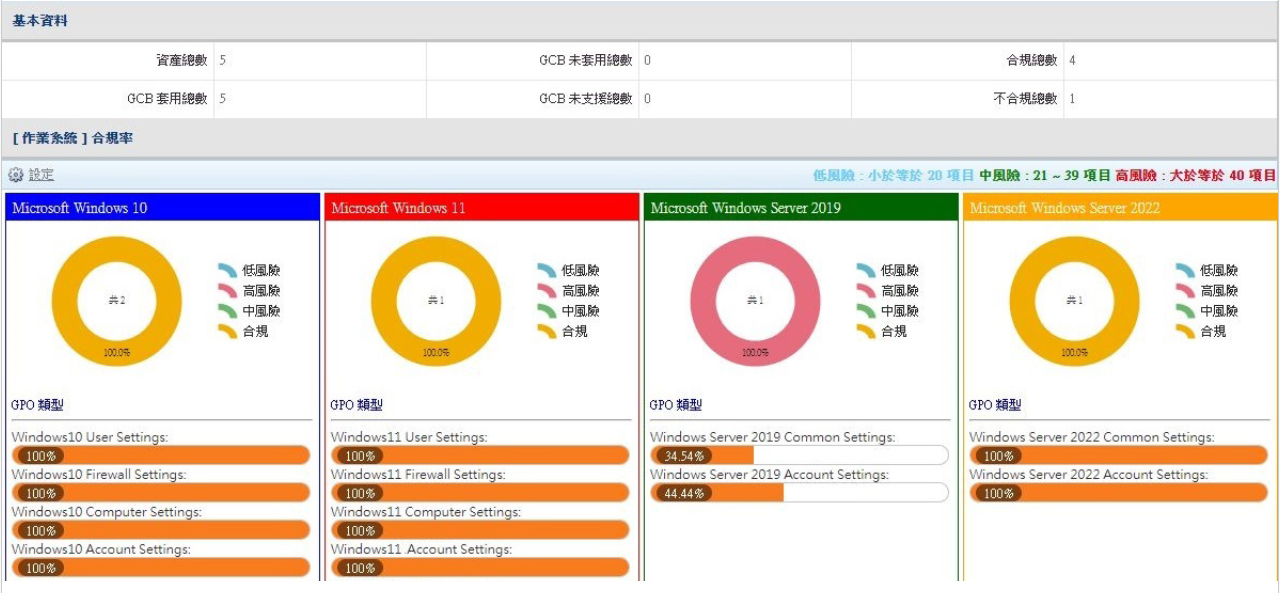
Task: Click the GPO 類型 heading in Server 2019 card
Action: (675, 405)
